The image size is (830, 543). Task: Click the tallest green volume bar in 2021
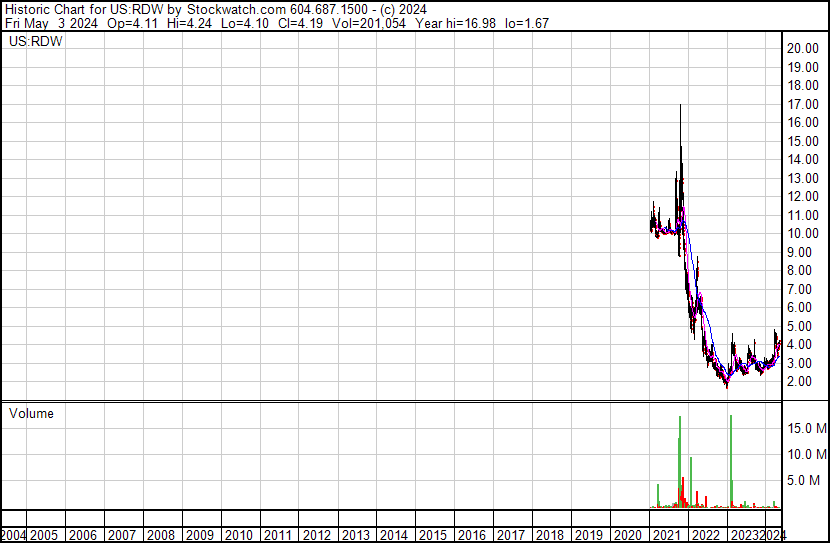680,462
